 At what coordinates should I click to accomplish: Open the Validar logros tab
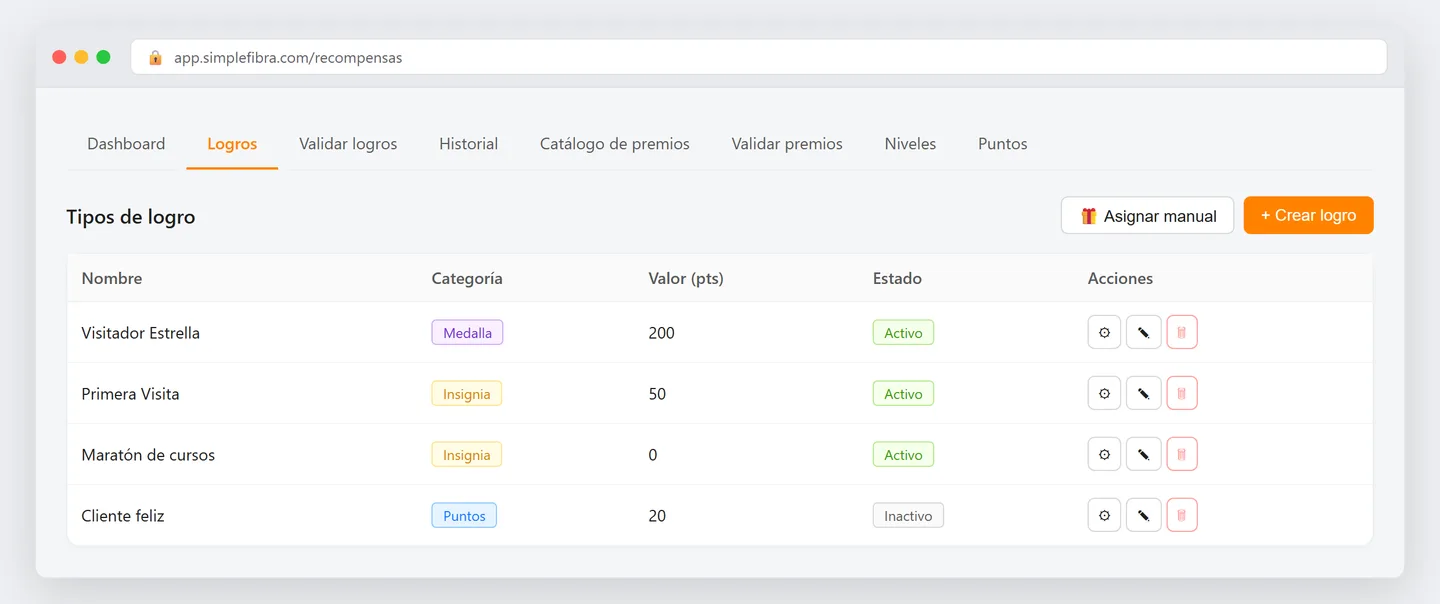click(x=348, y=144)
